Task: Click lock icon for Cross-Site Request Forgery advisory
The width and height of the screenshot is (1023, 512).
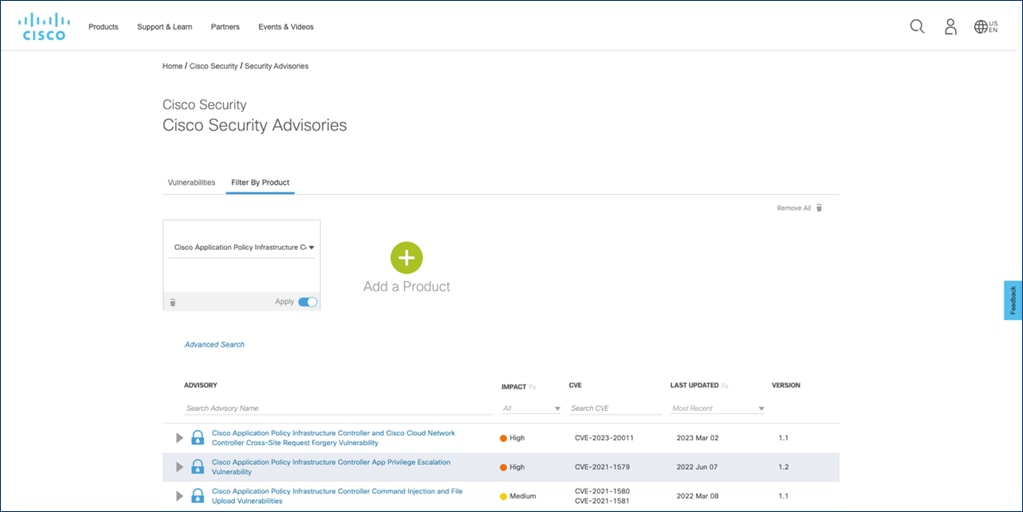Action: [x=198, y=438]
